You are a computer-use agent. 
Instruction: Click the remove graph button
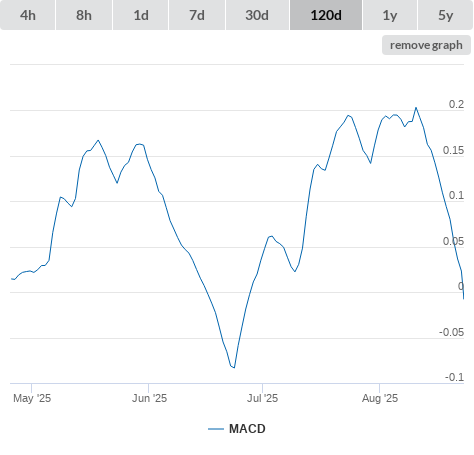pyautogui.click(x=426, y=45)
